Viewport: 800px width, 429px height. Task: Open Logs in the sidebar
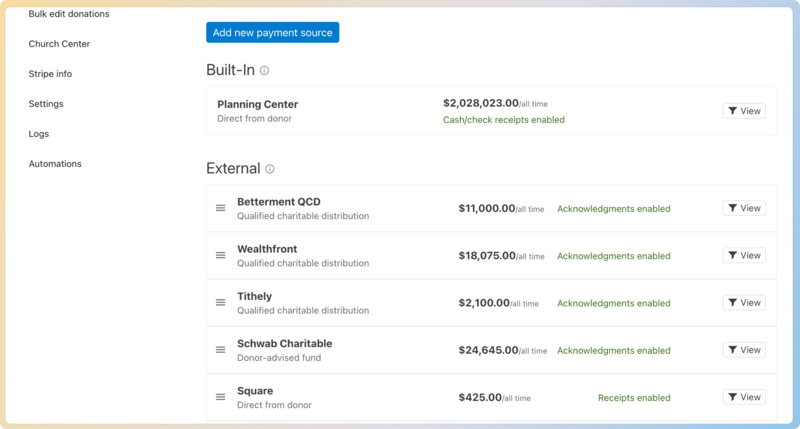point(38,134)
